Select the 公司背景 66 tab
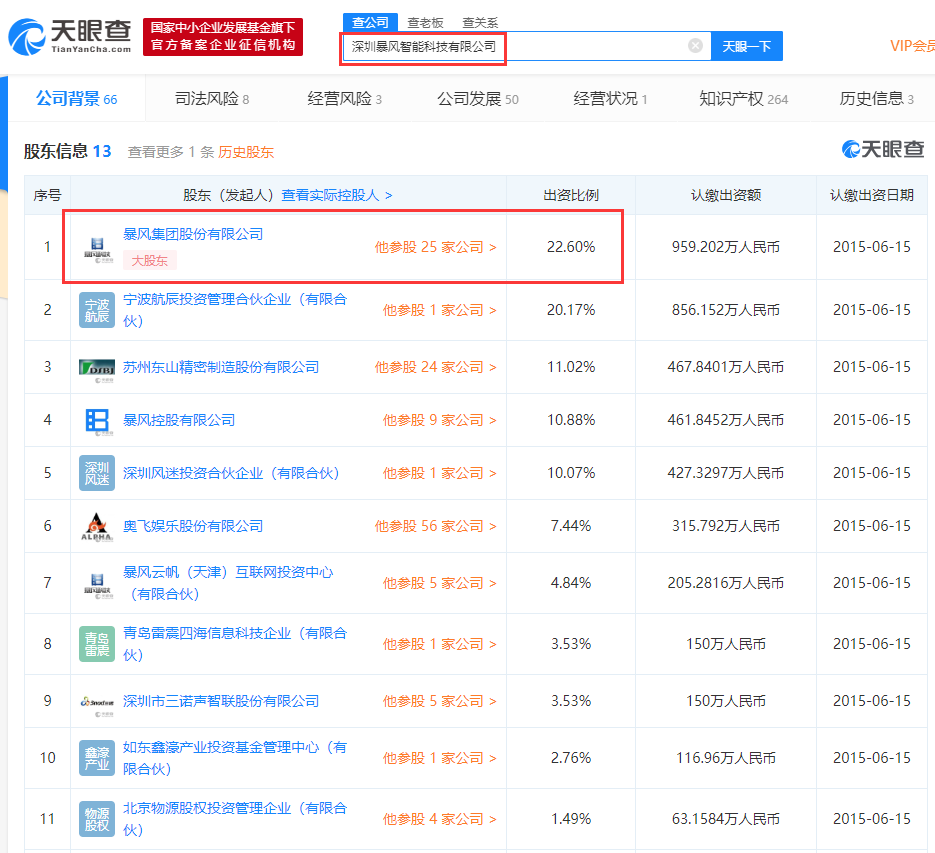The width and height of the screenshot is (935, 853). [x=76, y=98]
